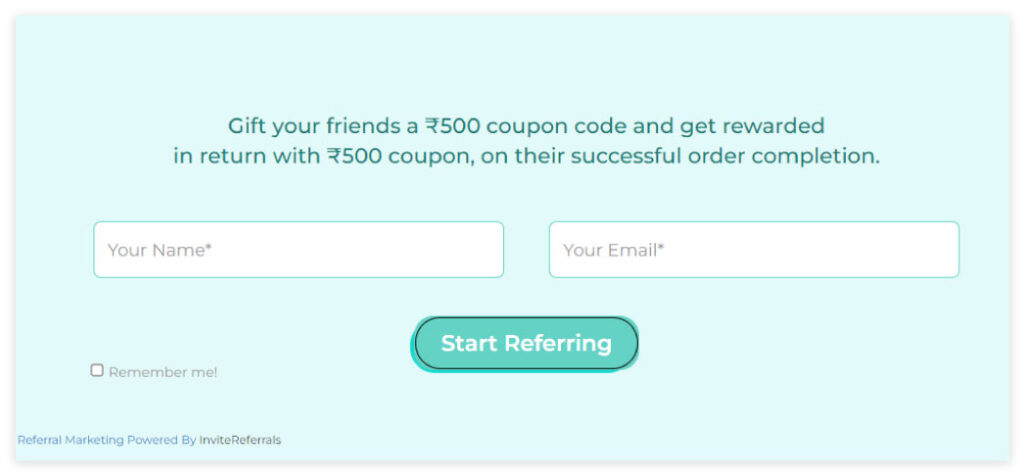1024x476 pixels.
Task: Click the 'Gift your friends' headline line
Action: tap(526, 125)
